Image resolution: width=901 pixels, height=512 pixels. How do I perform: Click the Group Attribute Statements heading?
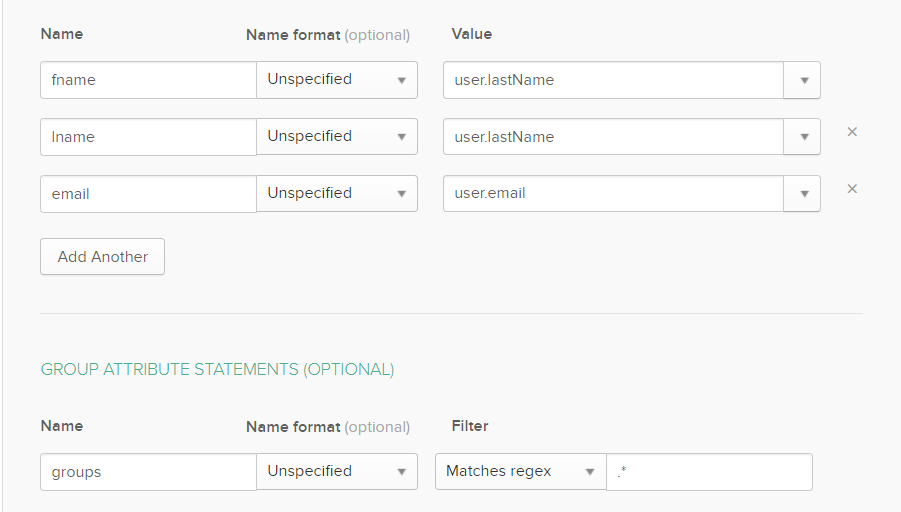[x=217, y=370]
